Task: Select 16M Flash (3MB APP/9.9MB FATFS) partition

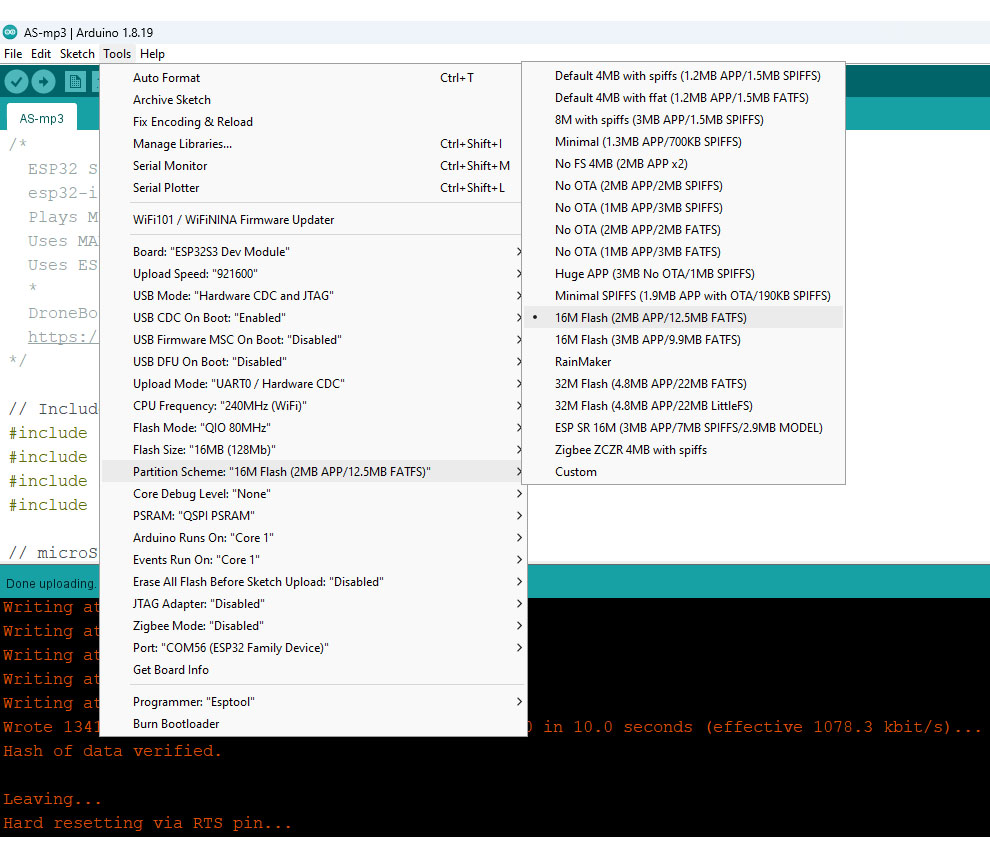Action: (x=647, y=340)
